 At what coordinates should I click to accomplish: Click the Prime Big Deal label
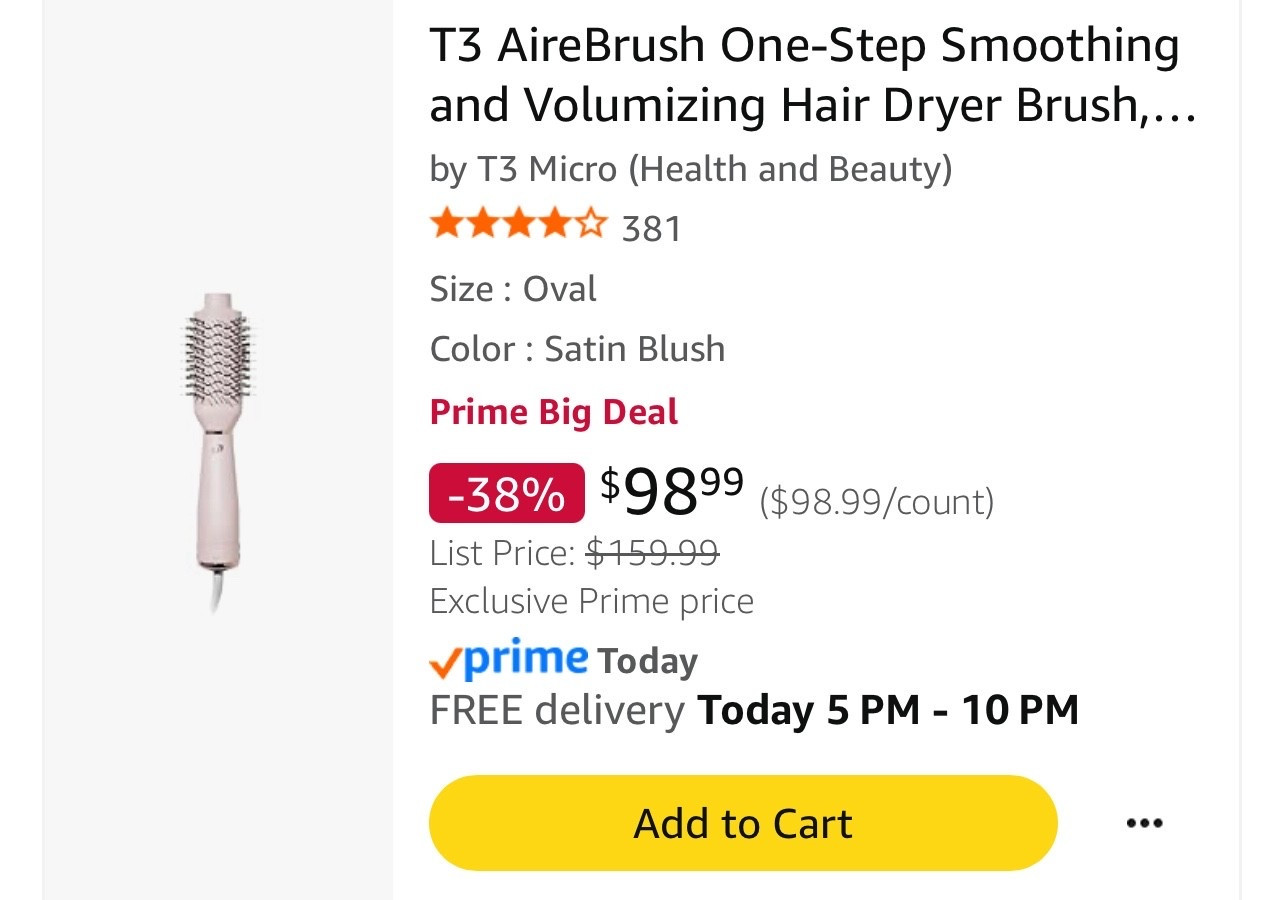tap(553, 411)
